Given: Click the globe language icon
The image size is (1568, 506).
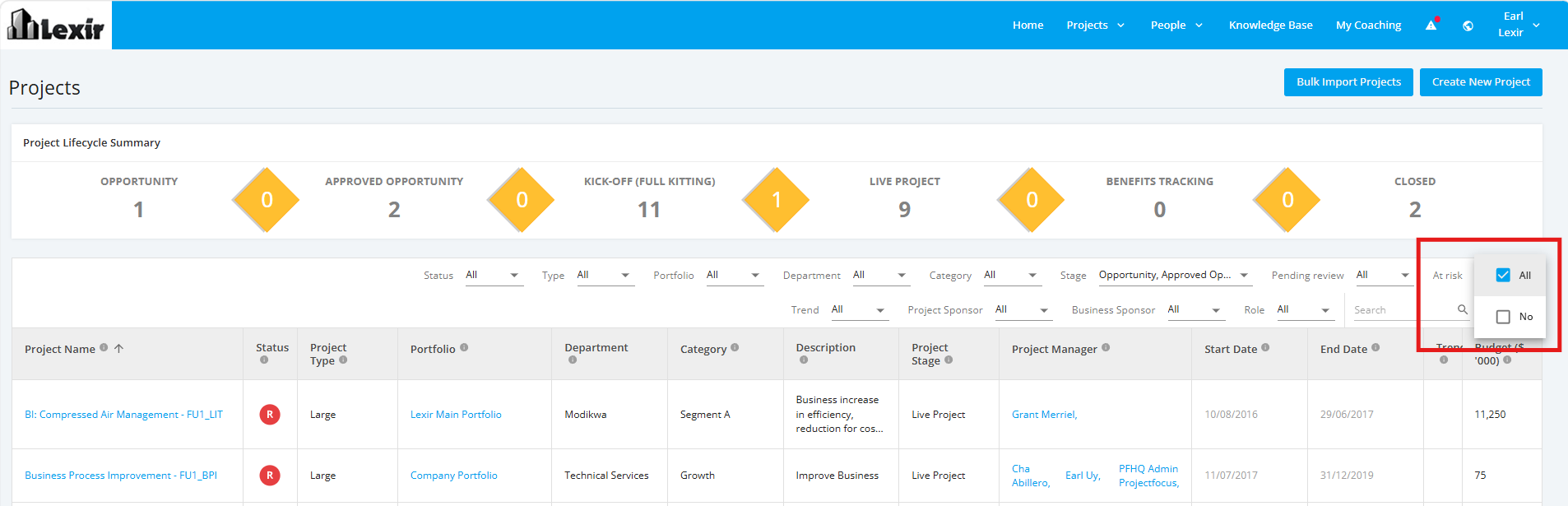Looking at the screenshot, I should pyautogui.click(x=1468, y=26).
